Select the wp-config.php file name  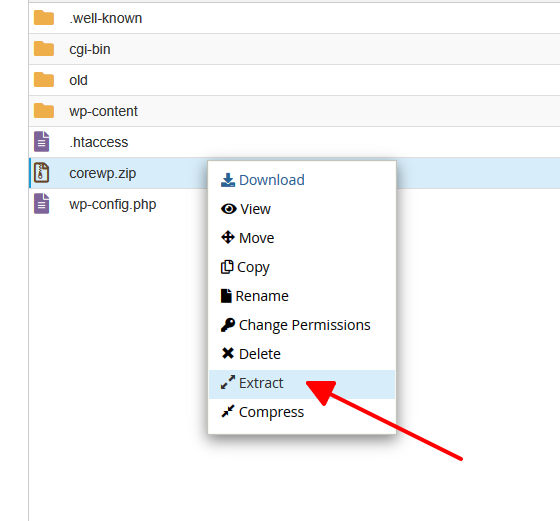point(113,205)
